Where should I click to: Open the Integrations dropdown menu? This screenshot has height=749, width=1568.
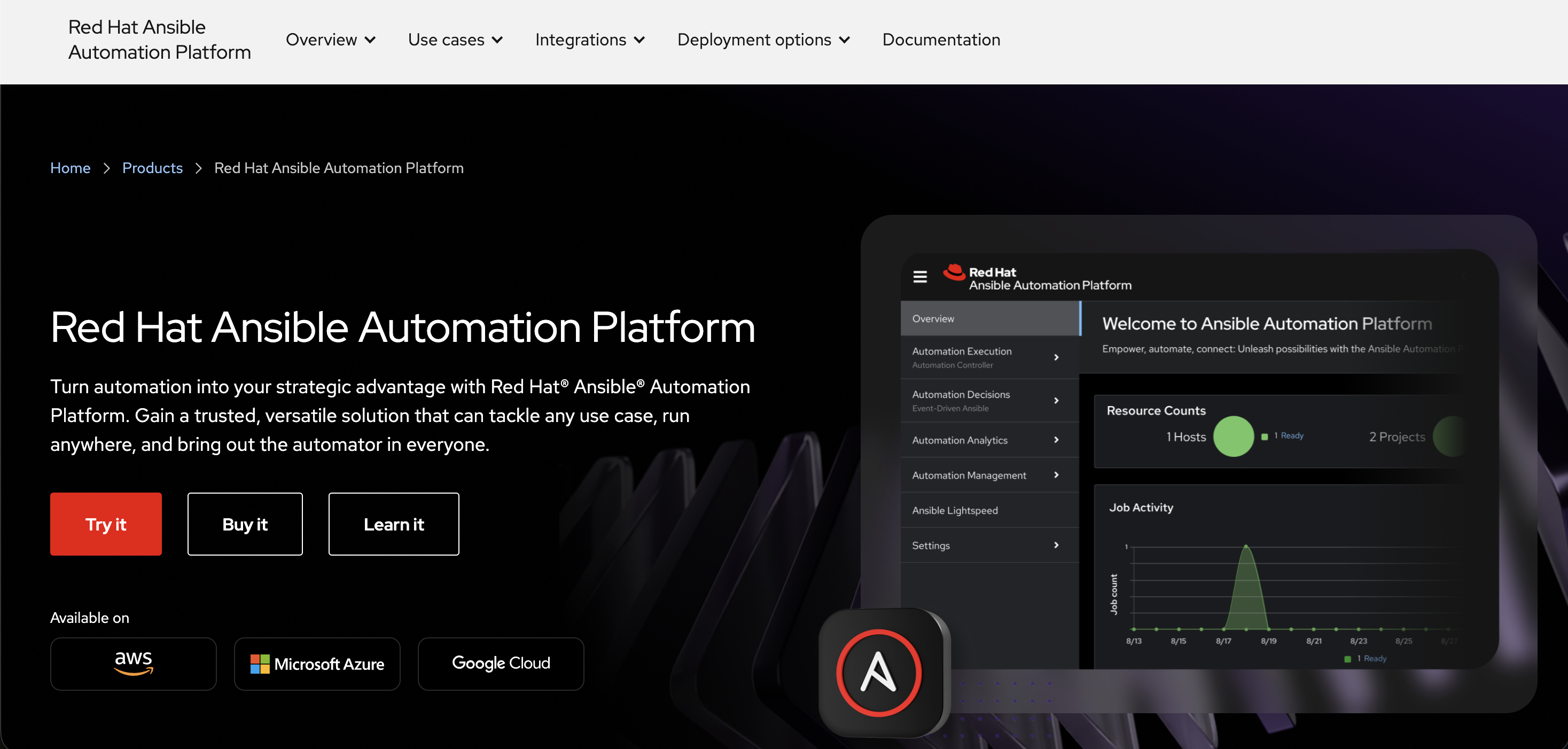coord(590,40)
